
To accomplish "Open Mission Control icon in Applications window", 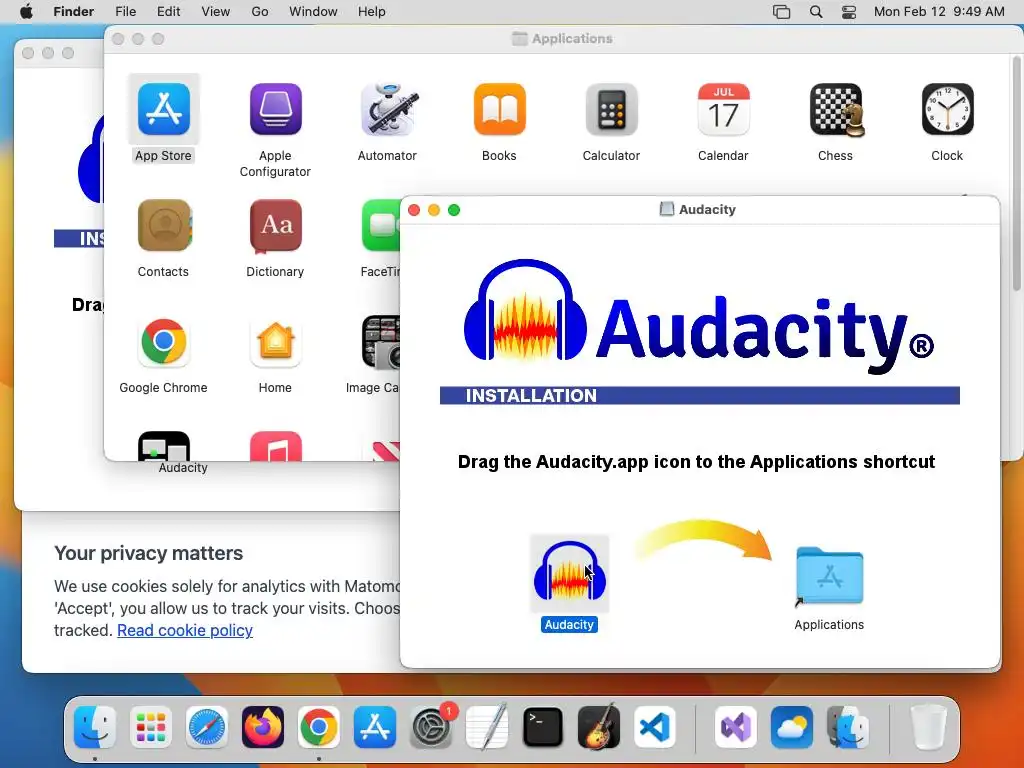I will [164, 445].
